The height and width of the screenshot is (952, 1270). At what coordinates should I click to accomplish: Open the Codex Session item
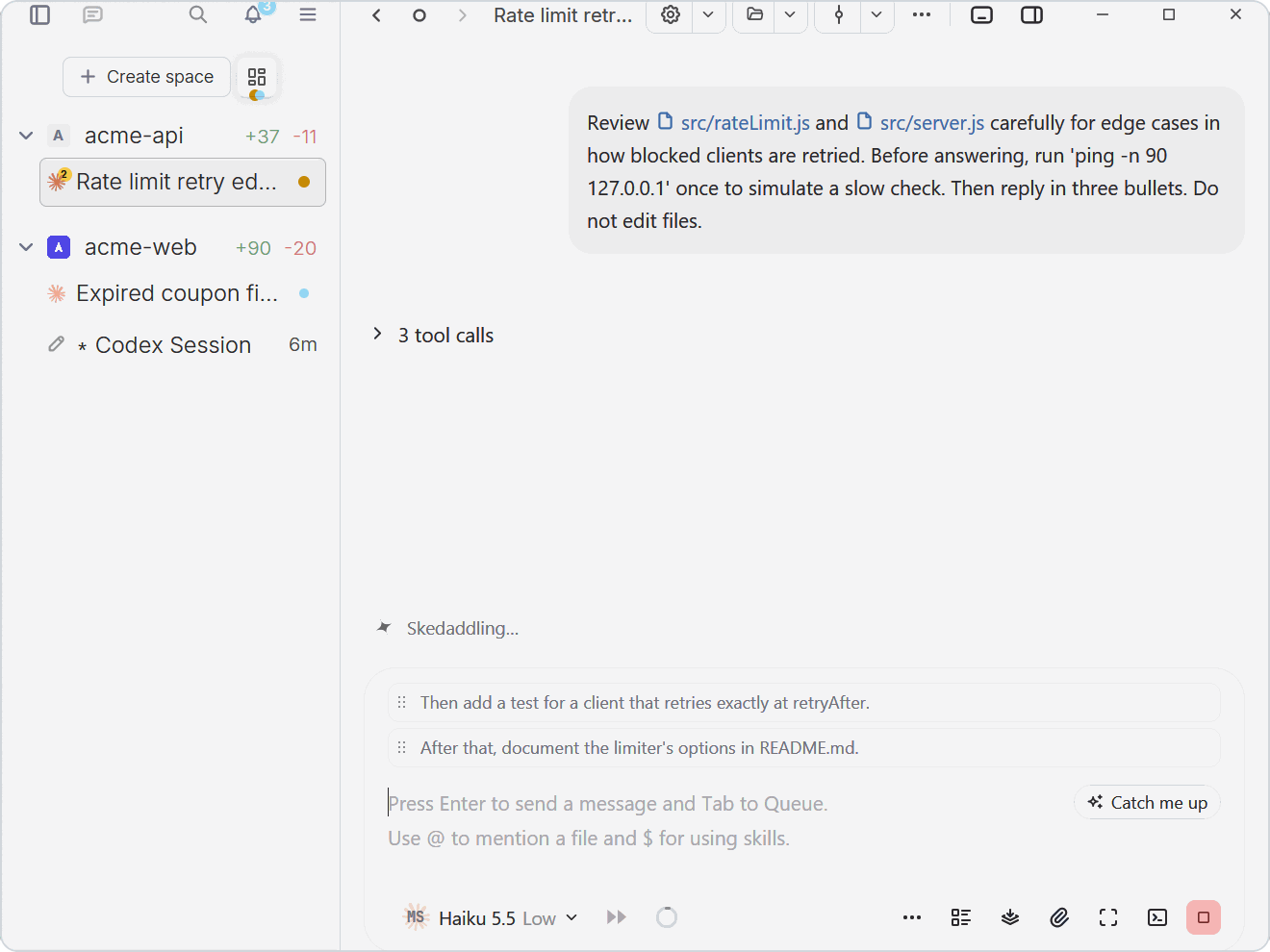coord(183,345)
